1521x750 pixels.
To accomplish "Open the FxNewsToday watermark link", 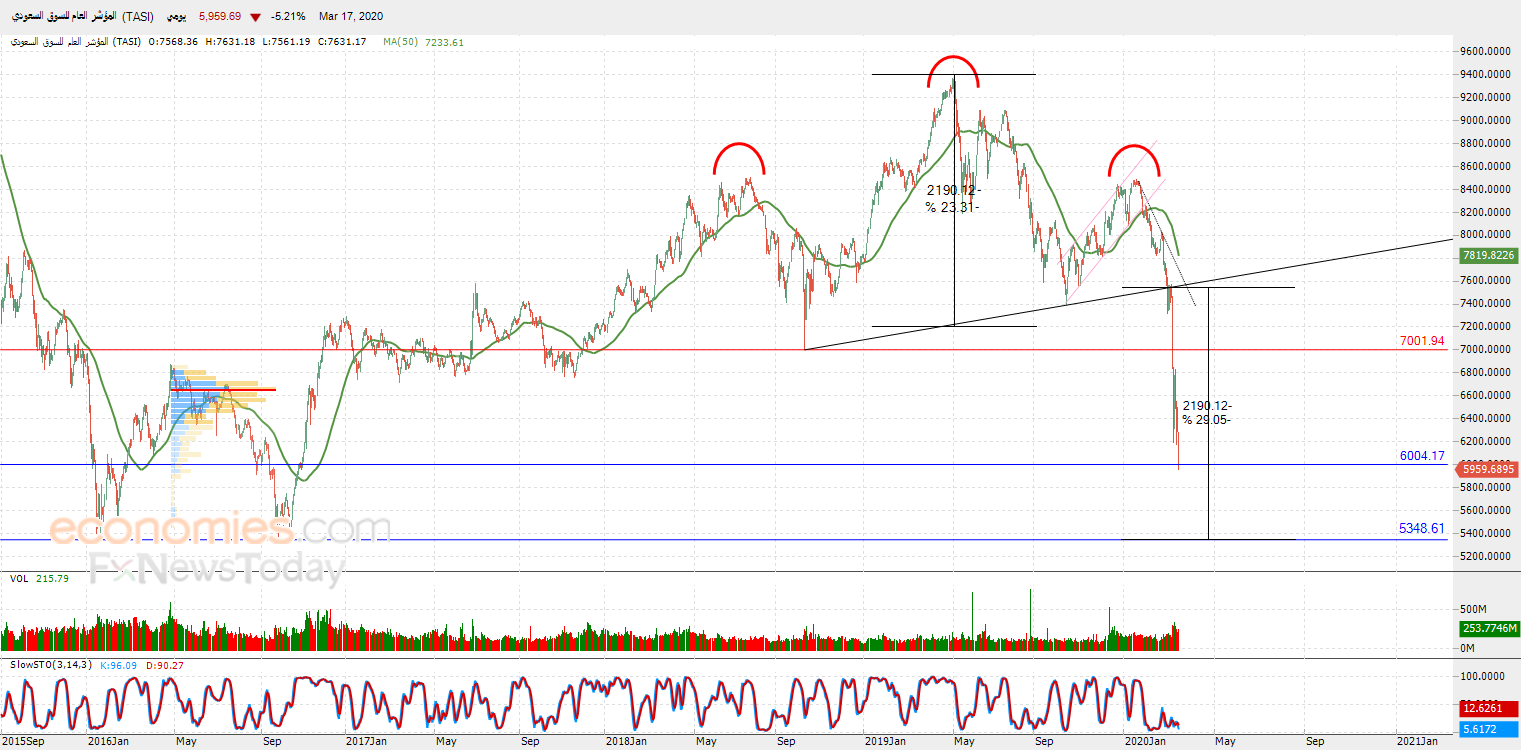I will click(216, 569).
